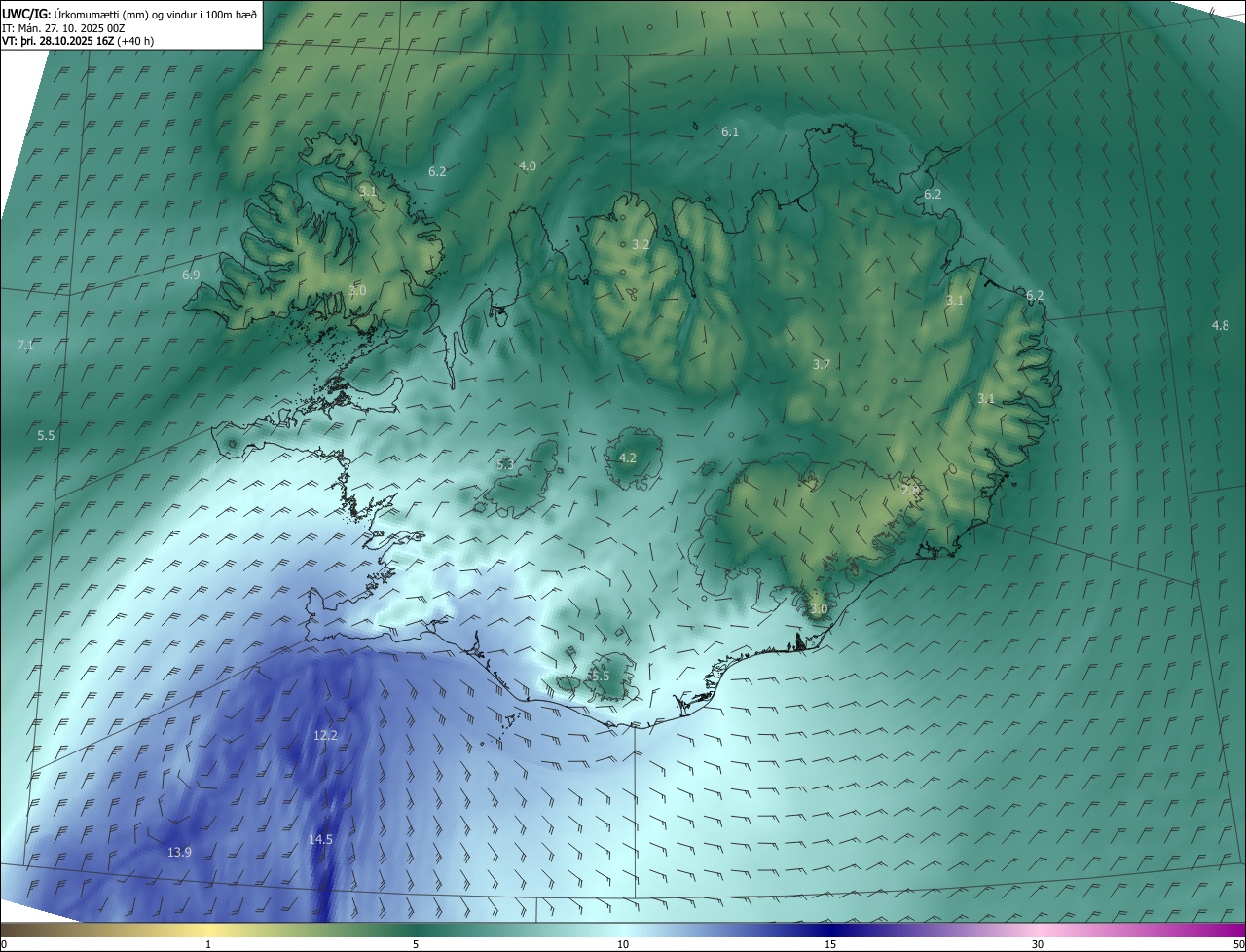Pick the 6.9 value on the map
Screen dimensions: 1246x952
(191, 275)
